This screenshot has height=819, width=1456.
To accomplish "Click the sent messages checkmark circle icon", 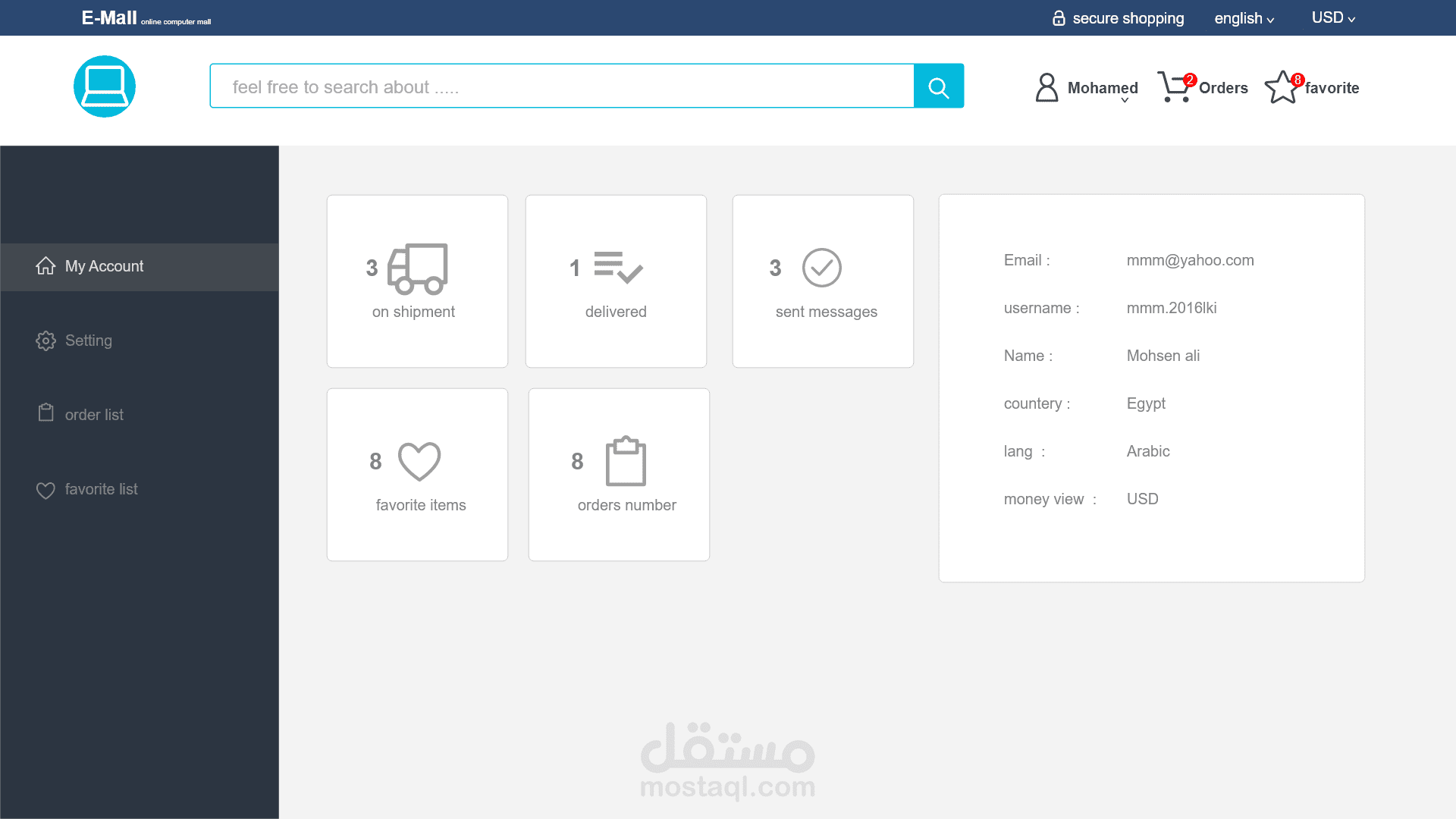I will click(821, 268).
